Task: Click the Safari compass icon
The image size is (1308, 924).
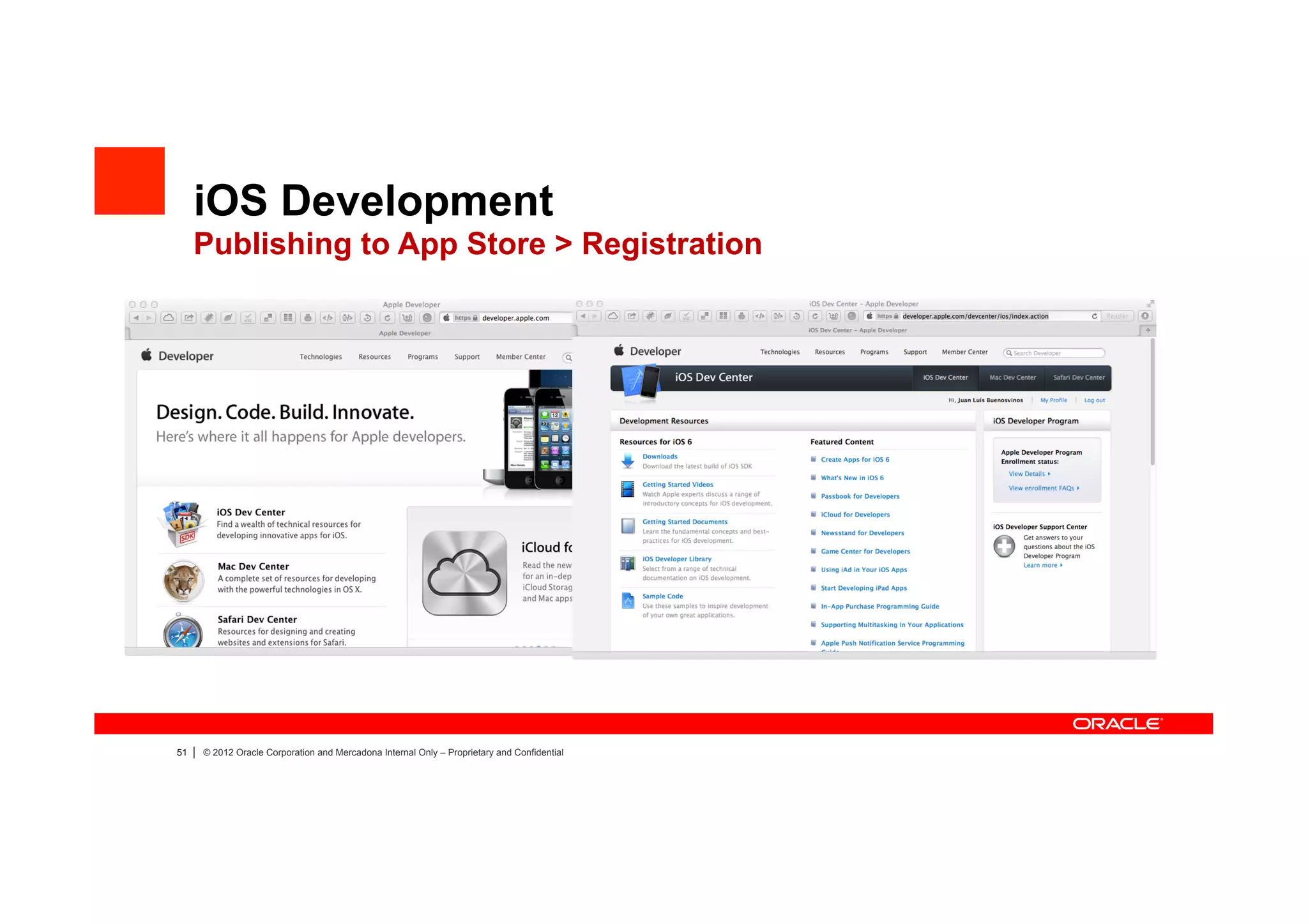Action: click(x=183, y=631)
